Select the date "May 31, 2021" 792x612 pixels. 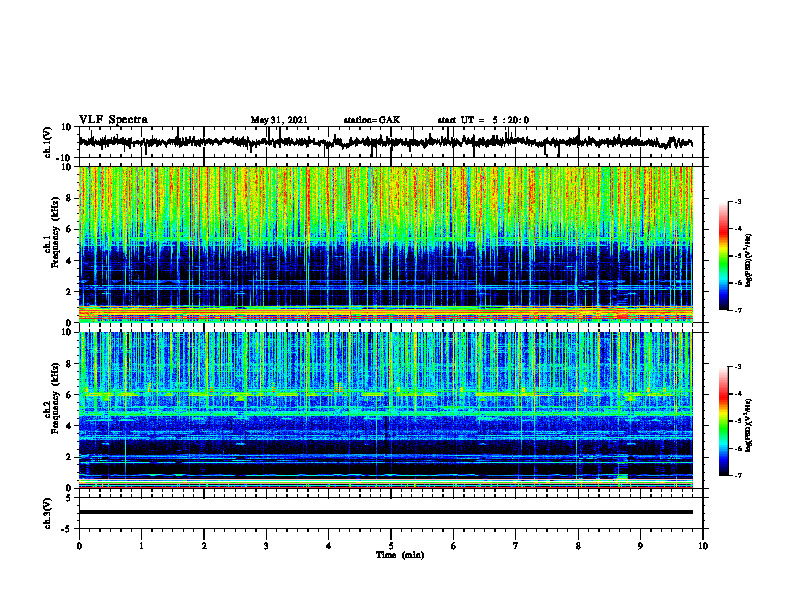279,120
